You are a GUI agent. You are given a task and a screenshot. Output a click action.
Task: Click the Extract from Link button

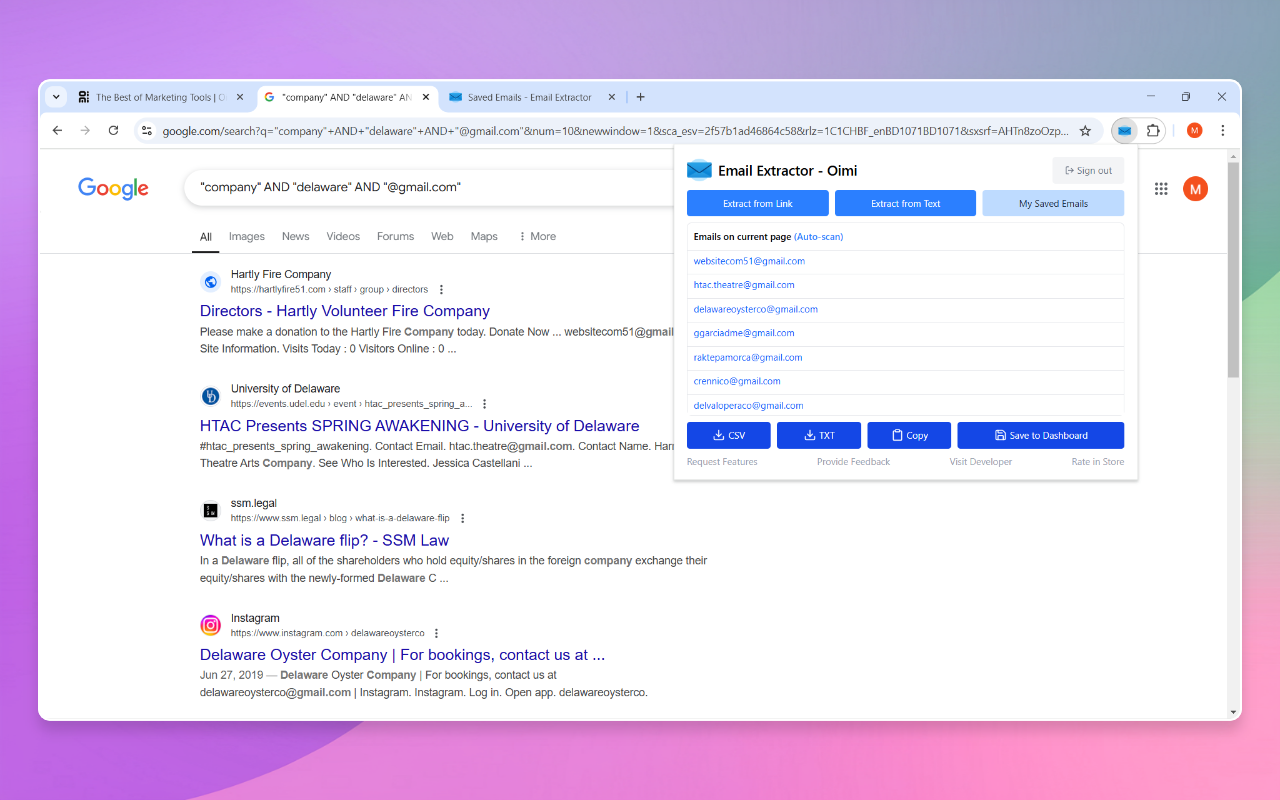758,203
